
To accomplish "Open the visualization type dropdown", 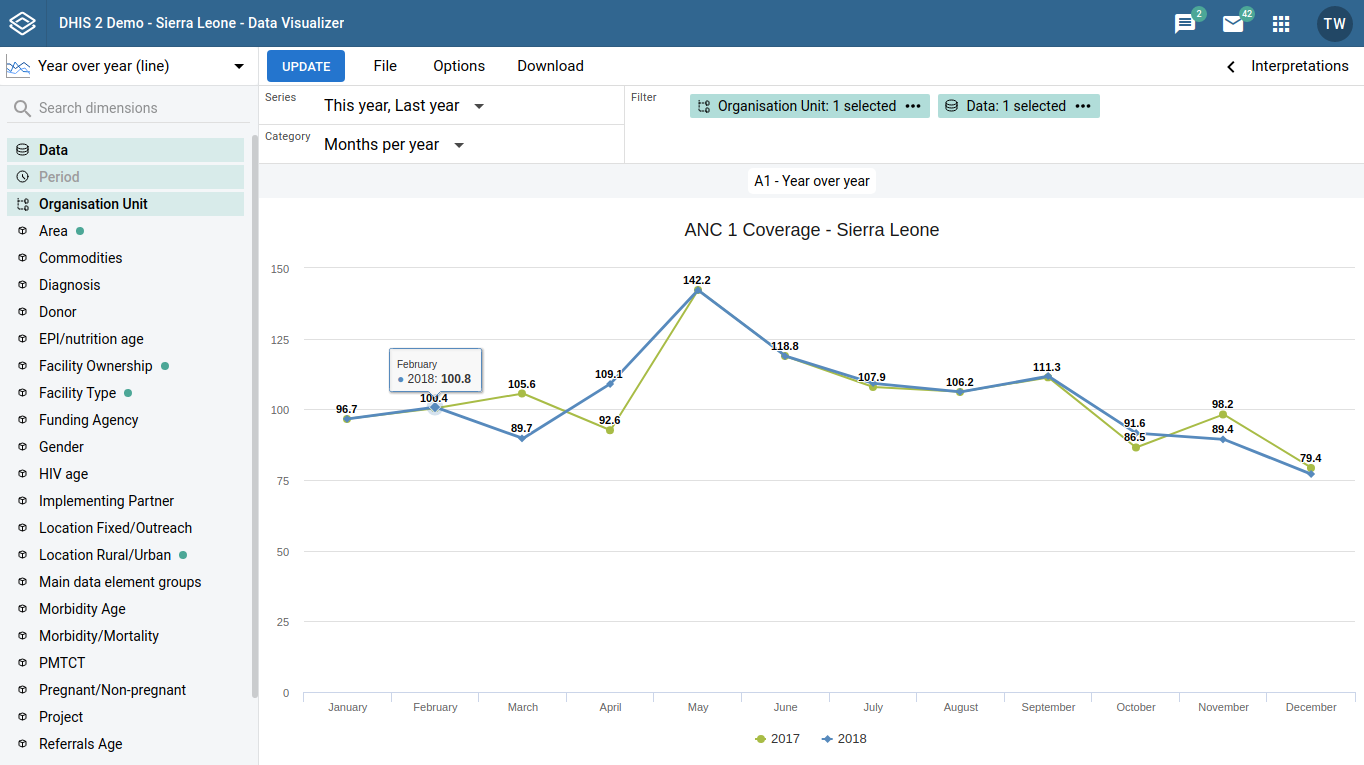I will (x=238, y=65).
